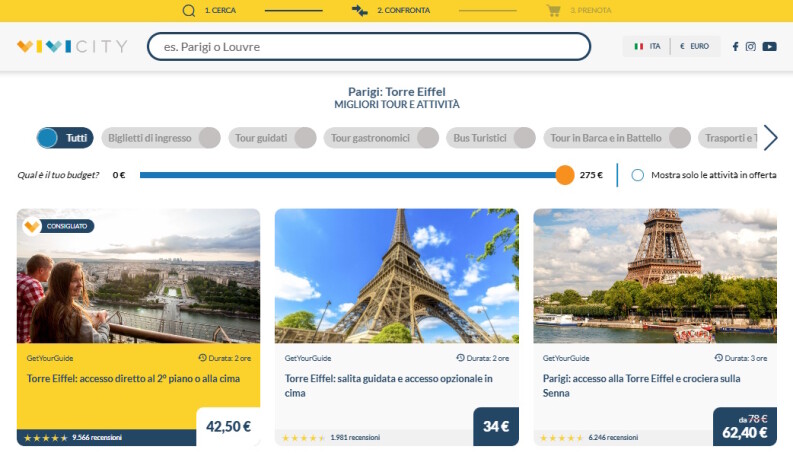Open the Instagram profile icon
Image resolution: width=793 pixels, height=456 pixels.
click(x=751, y=47)
